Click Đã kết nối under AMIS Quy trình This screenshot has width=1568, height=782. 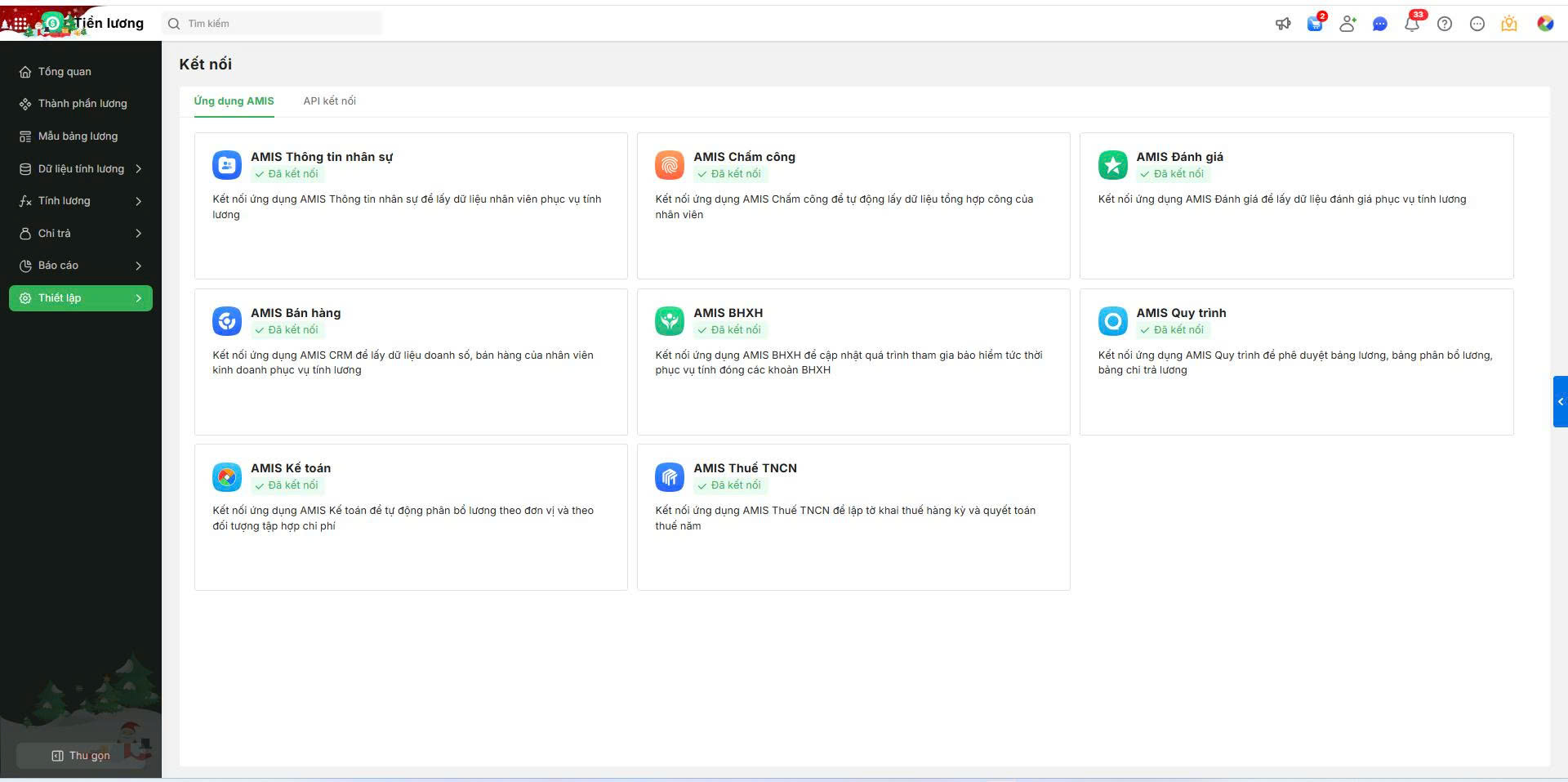click(x=1172, y=330)
